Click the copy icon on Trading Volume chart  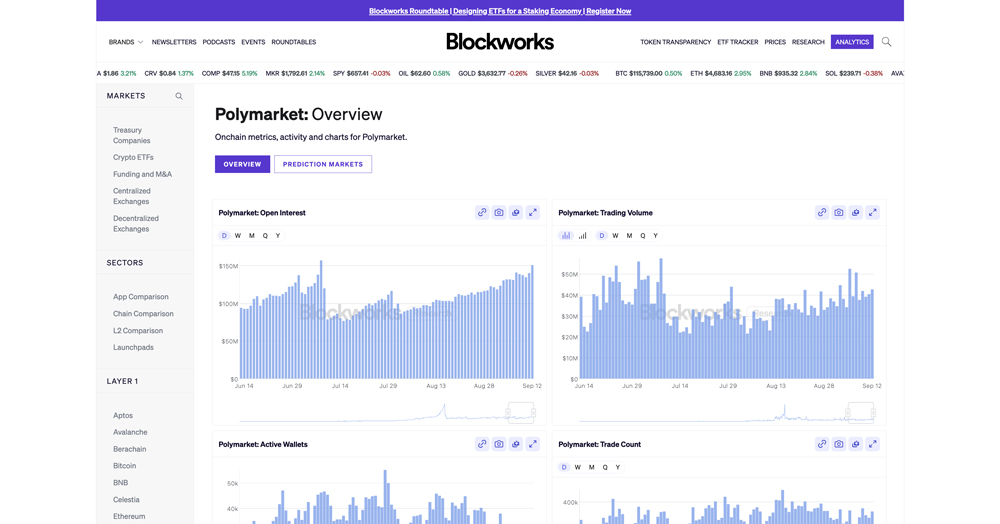pos(856,213)
